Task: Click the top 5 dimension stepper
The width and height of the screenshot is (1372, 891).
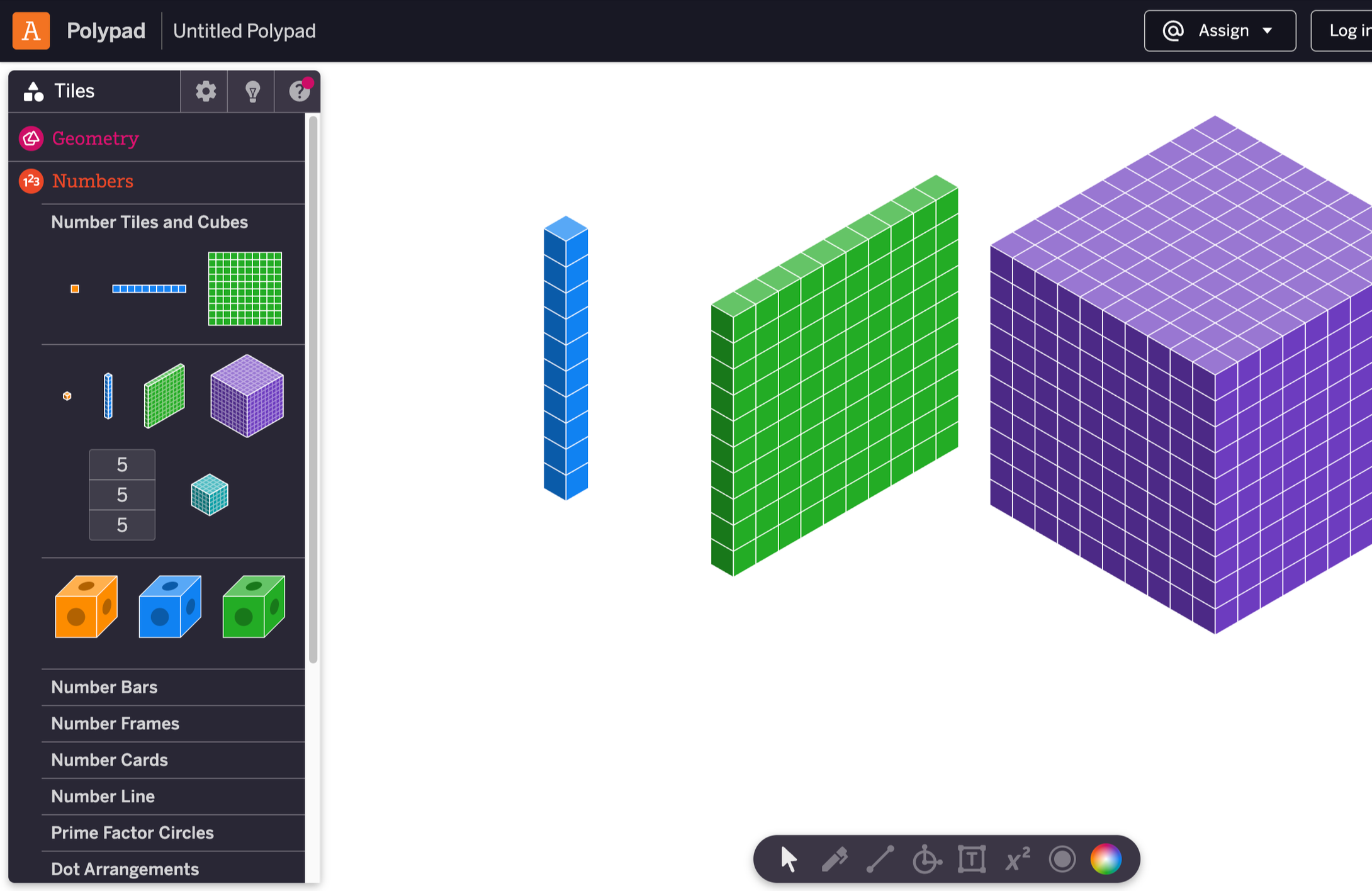Action: click(x=122, y=465)
